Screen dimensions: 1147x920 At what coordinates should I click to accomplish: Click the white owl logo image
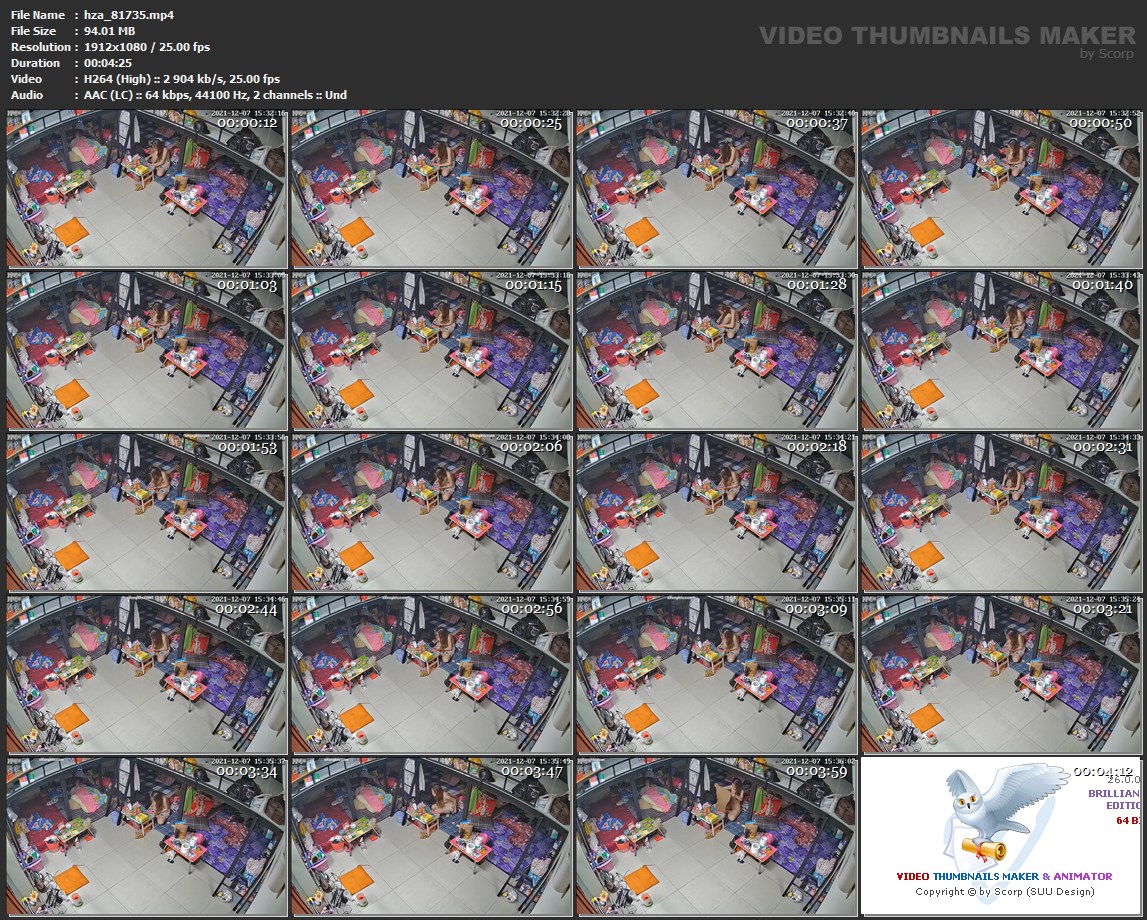pyautogui.click(x=985, y=815)
